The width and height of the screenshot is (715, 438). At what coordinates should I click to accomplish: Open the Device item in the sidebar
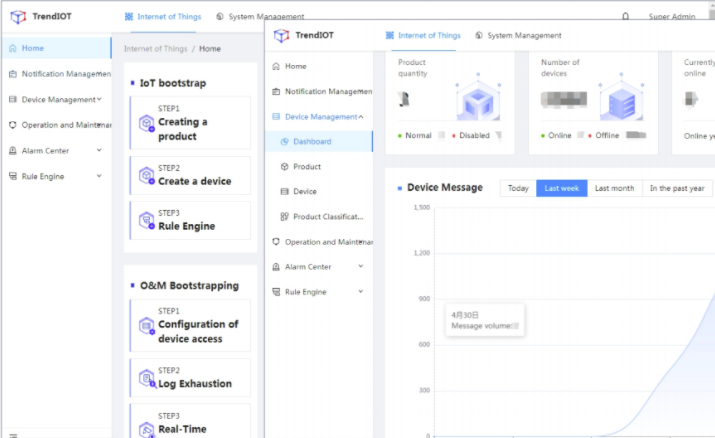(x=305, y=191)
